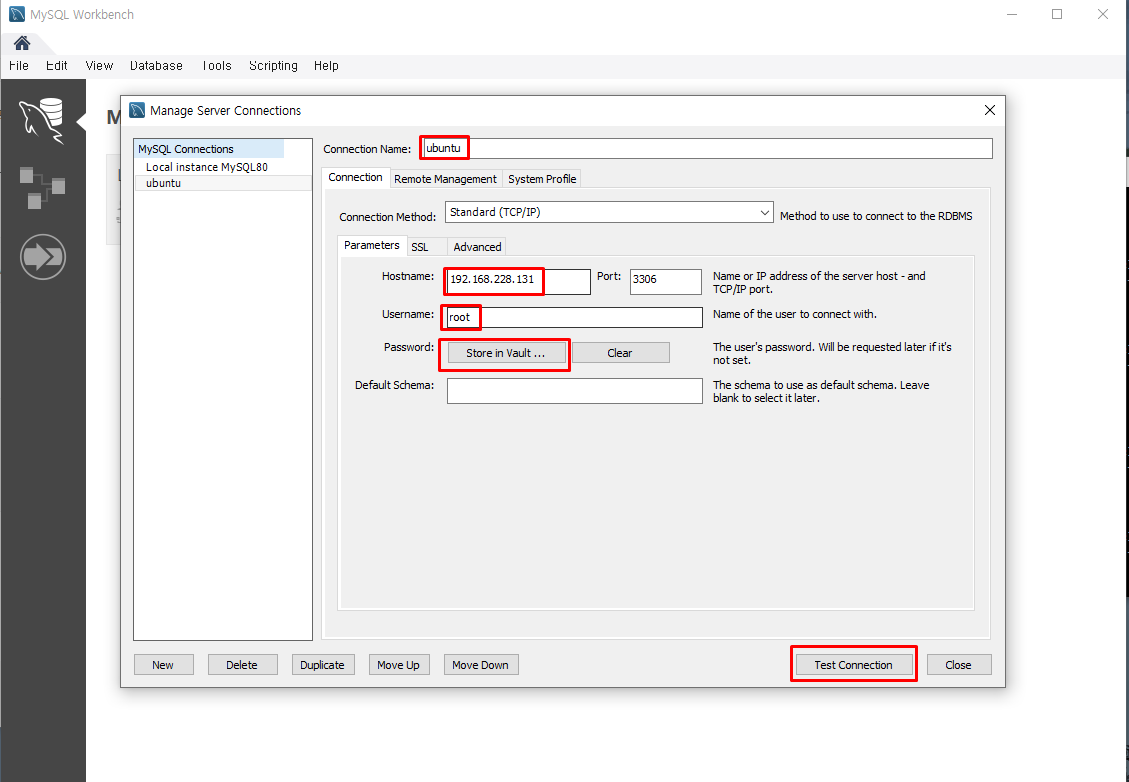This screenshot has width=1129, height=782.
Task: Switch to the Connection tab
Action: (x=356, y=177)
